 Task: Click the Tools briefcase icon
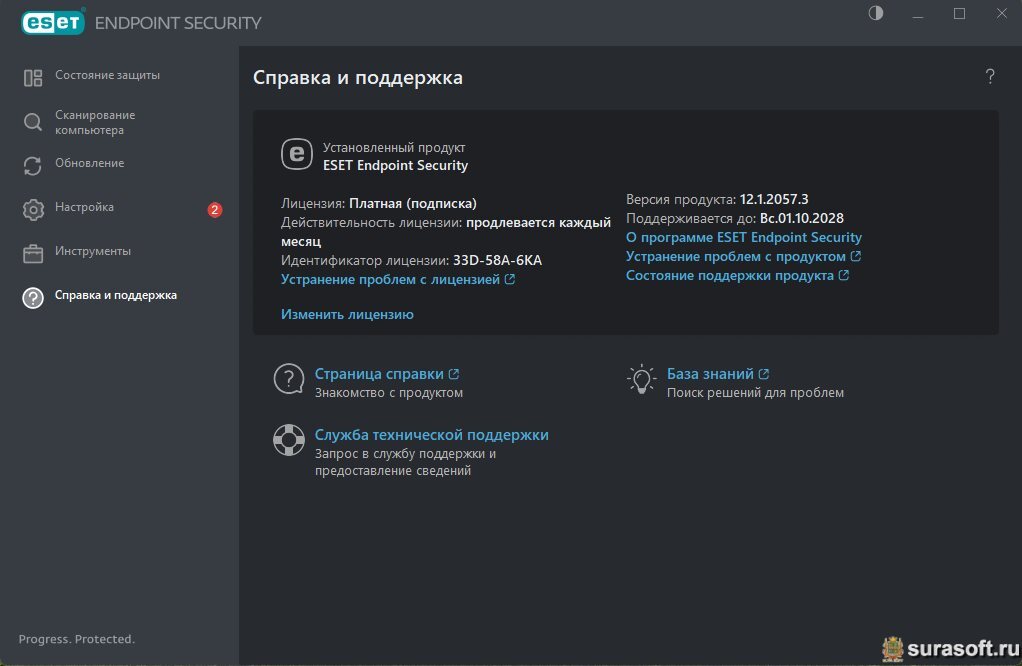(x=33, y=253)
